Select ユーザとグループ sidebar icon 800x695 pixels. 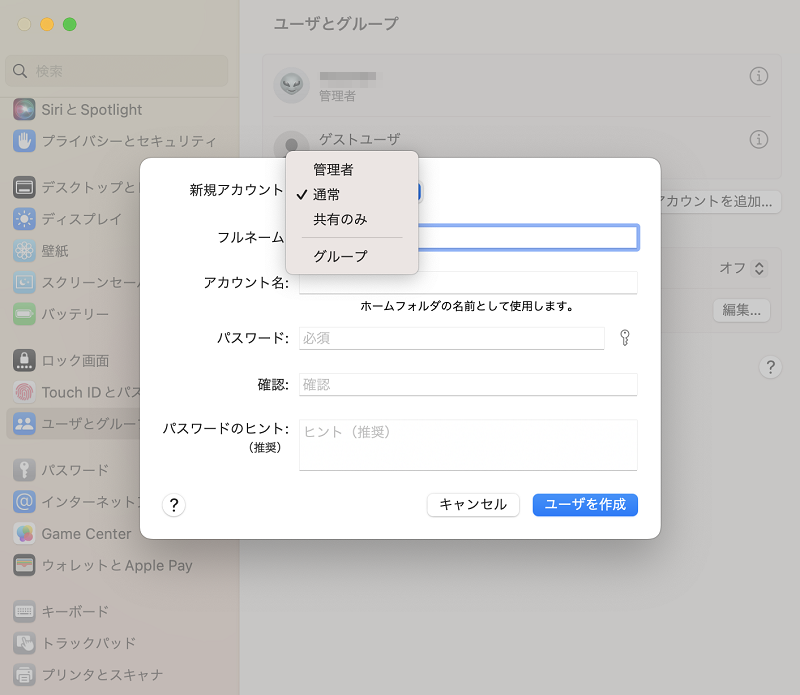coord(24,424)
